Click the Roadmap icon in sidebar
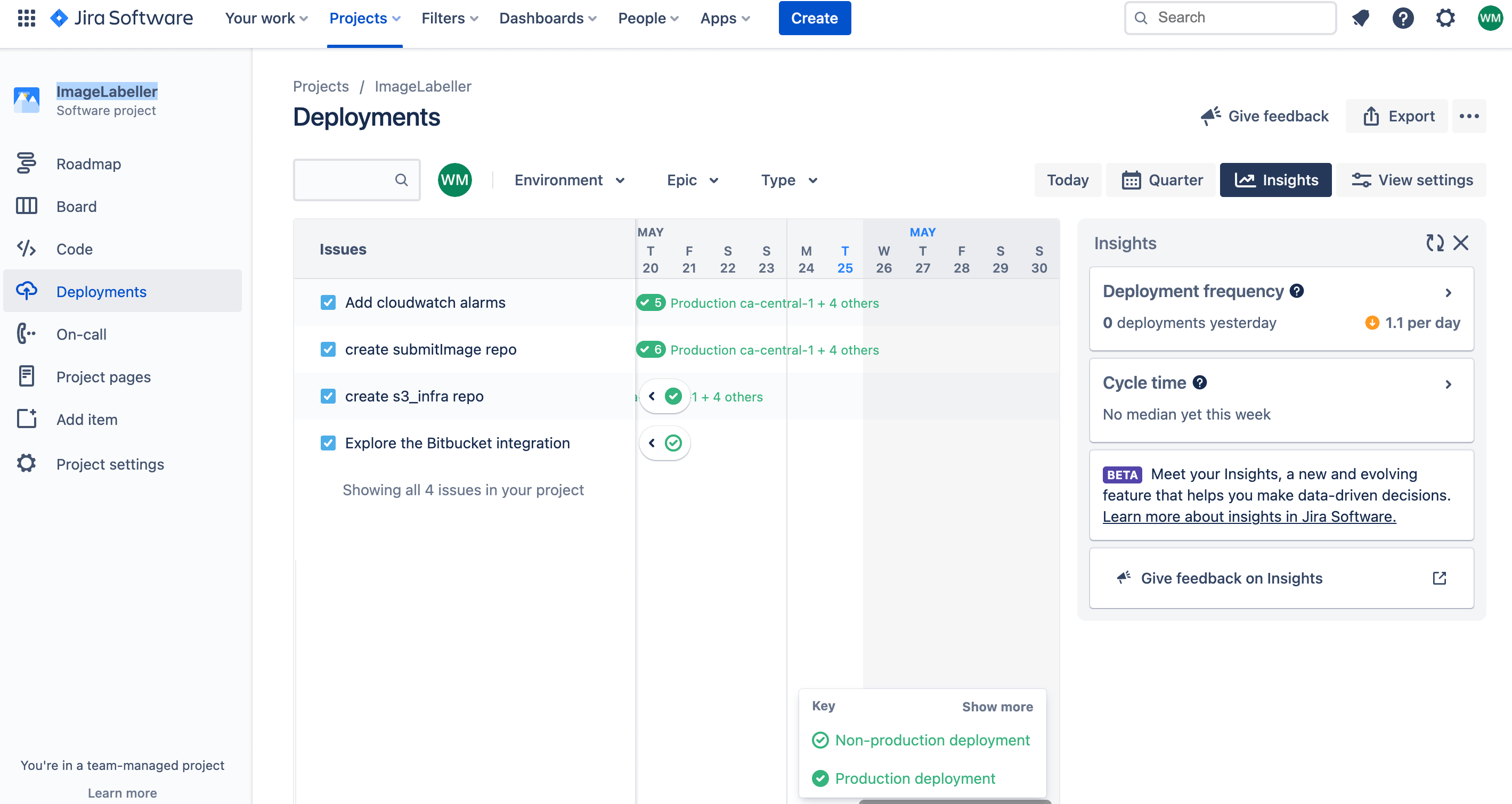 [26, 163]
